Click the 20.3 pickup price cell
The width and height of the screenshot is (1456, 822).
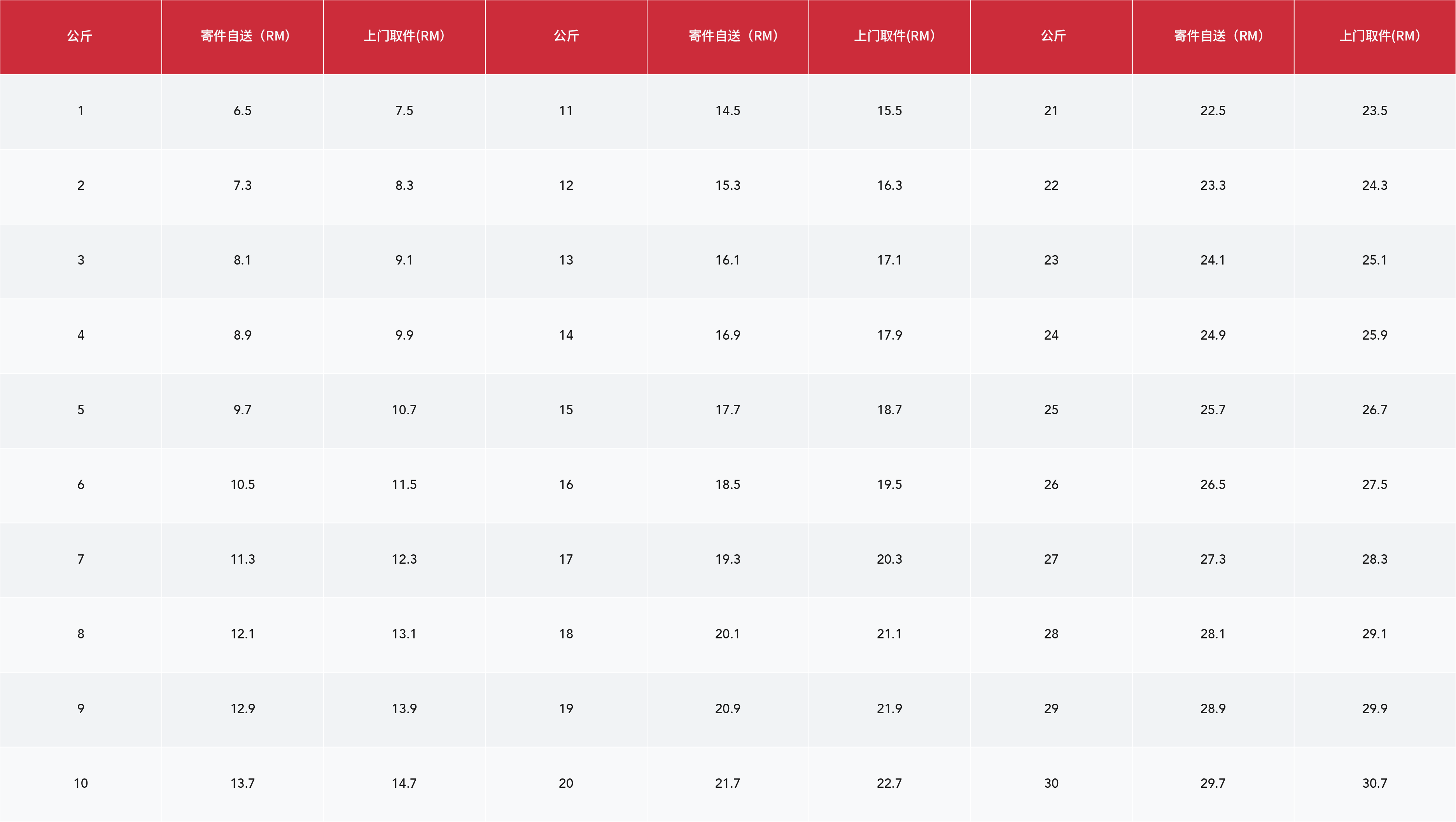pyautogui.click(x=889, y=559)
